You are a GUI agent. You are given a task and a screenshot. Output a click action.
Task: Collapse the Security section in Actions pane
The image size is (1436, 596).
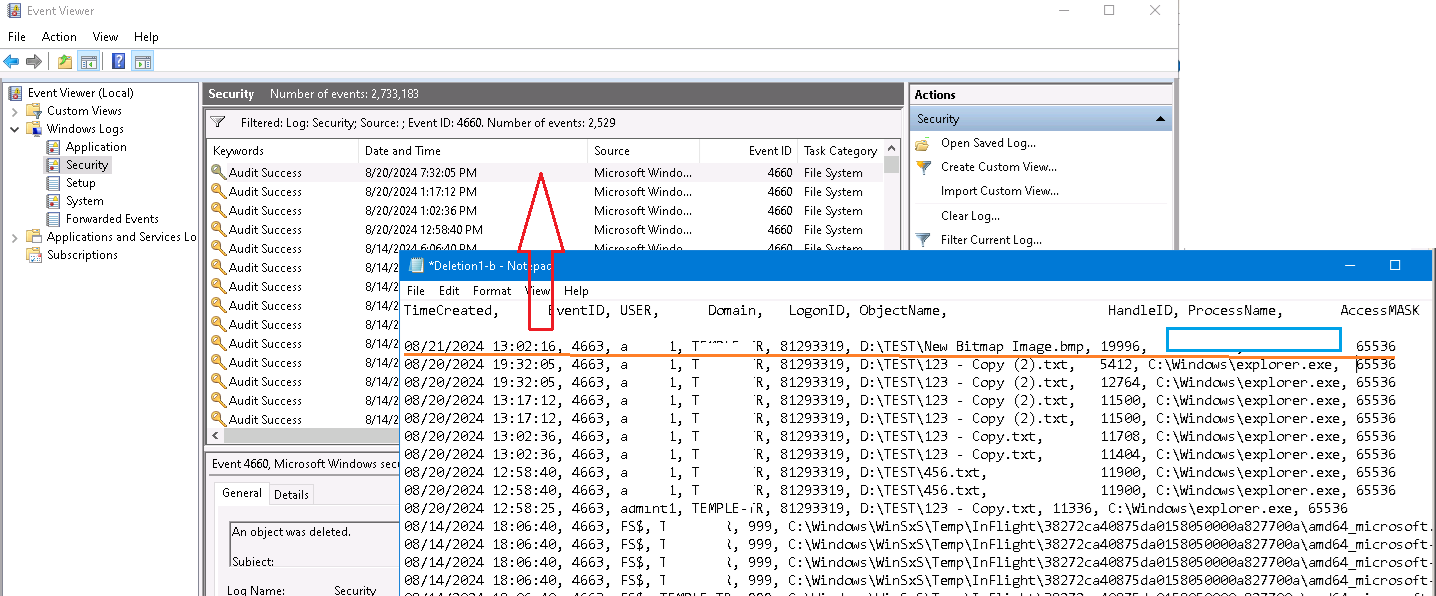coord(1160,119)
